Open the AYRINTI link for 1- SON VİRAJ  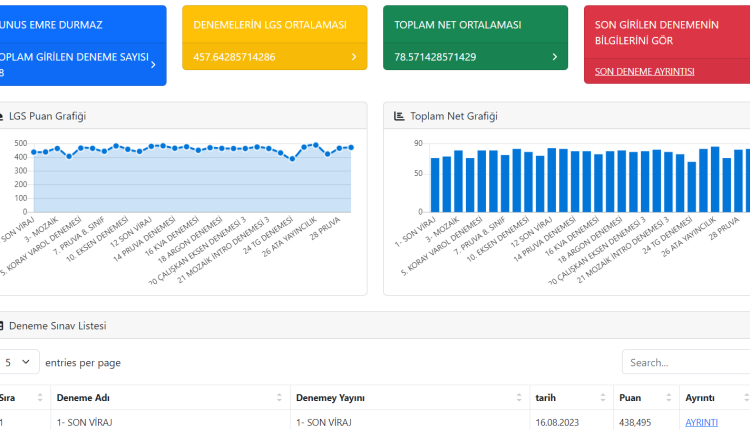[701, 422]
